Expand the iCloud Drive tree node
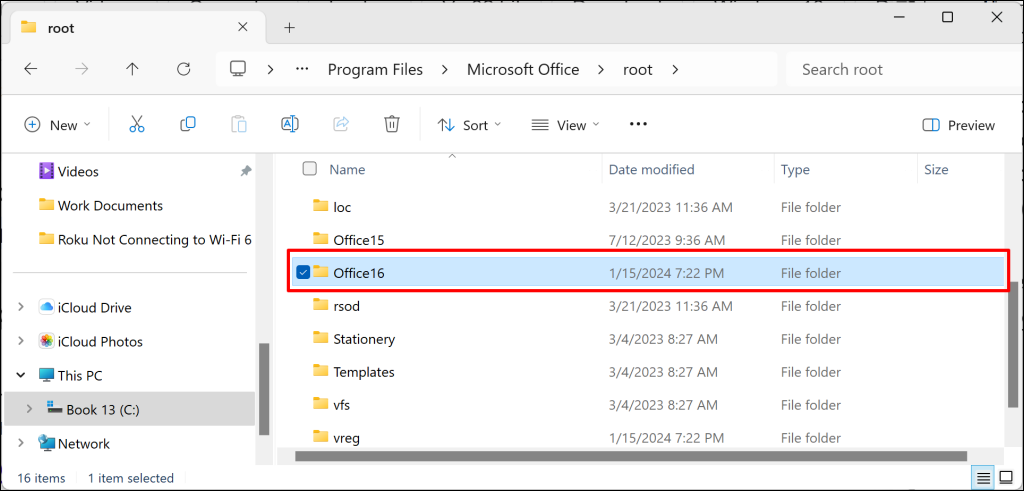Screen dimensions: 1024x491 click(22, 307)
